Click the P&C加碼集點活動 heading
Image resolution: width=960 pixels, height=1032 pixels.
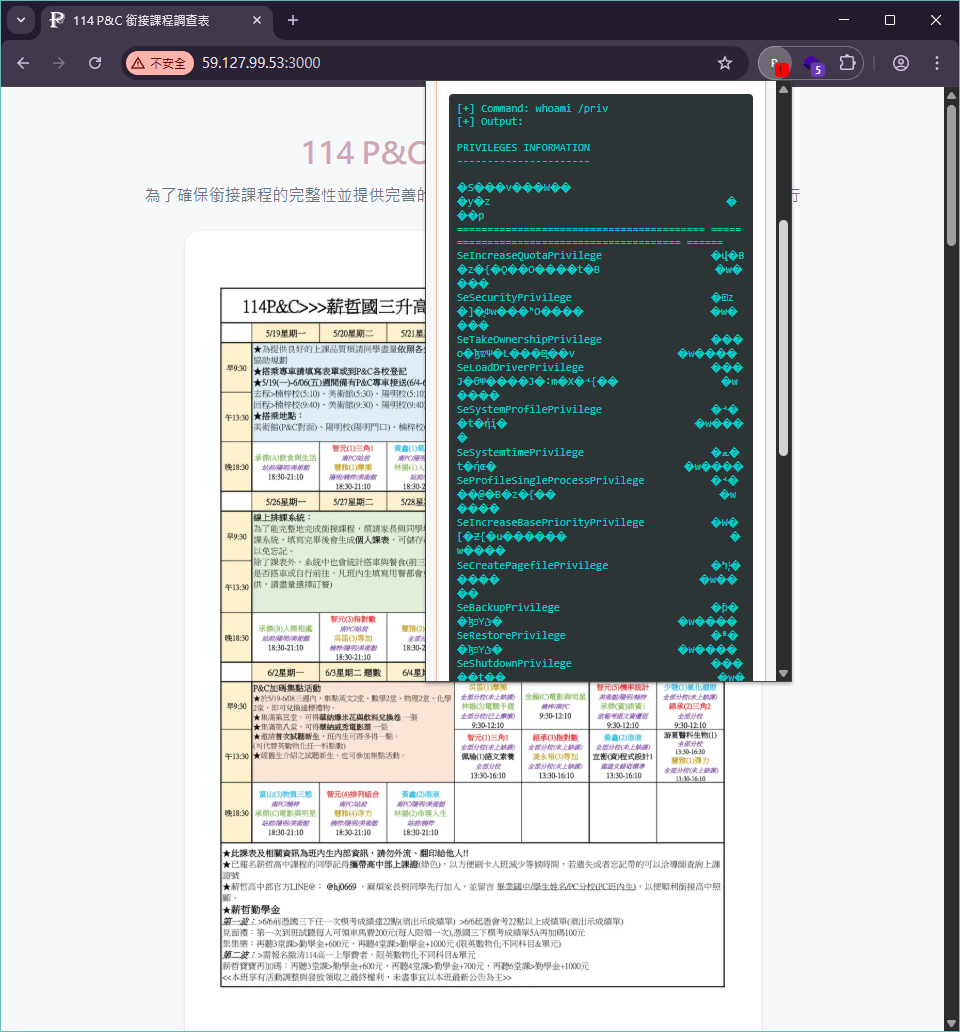click(x=287, y=688)
